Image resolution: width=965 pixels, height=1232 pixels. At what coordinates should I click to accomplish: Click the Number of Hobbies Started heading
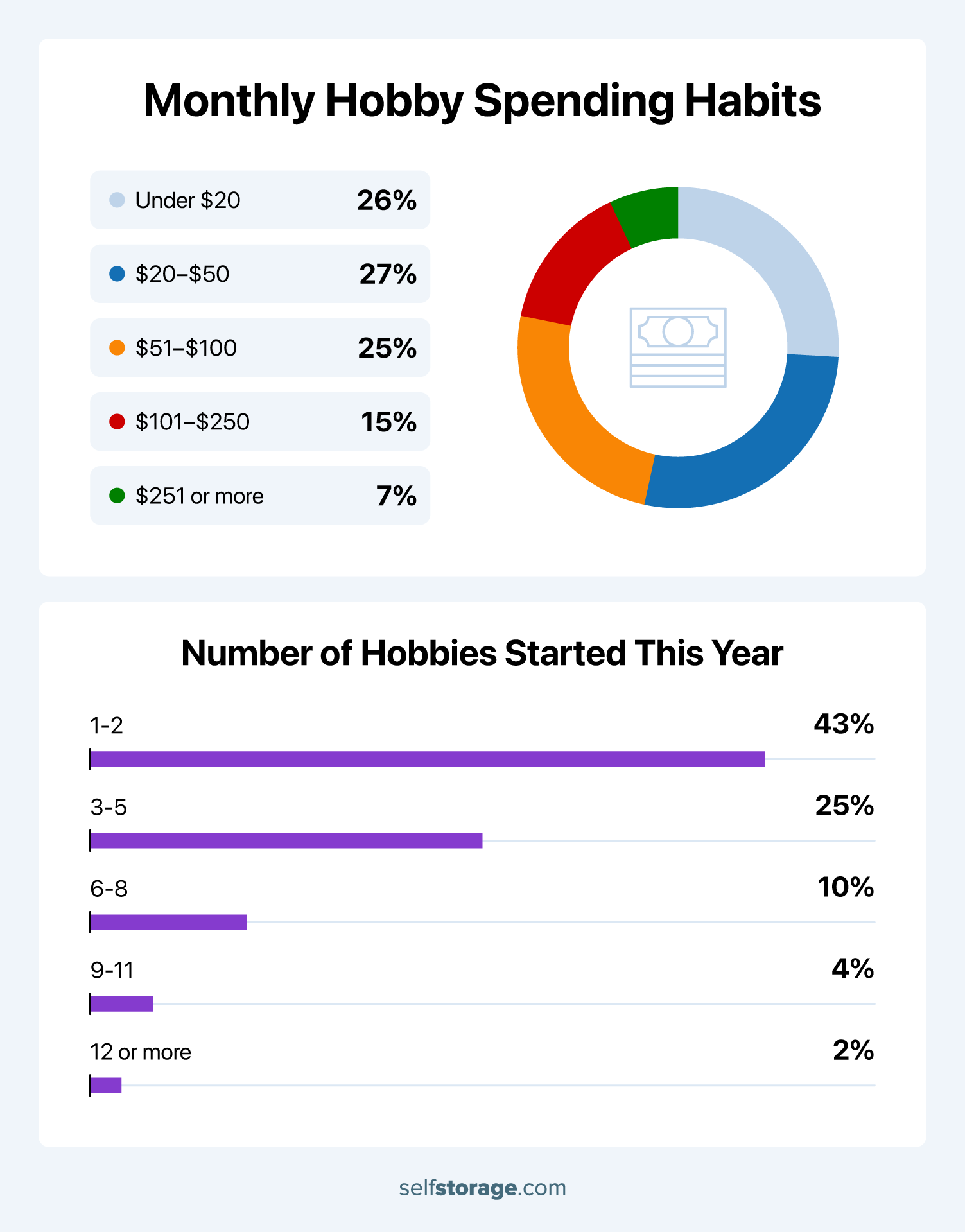click(482, 654)
